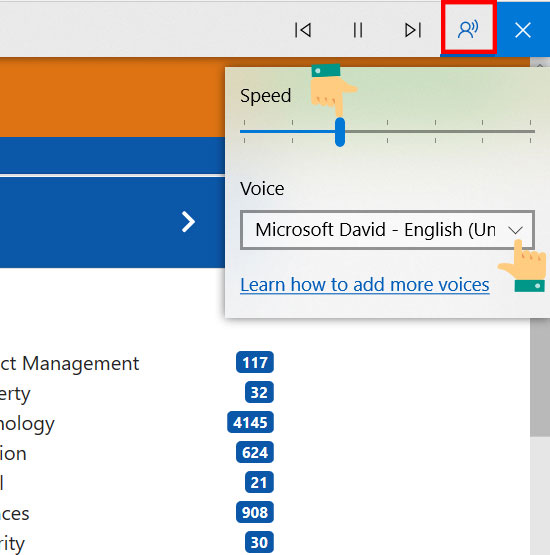Expand the white chevron in blue banner
The image size is (550, 555).
pyautogui.click(x=188, y=222)
